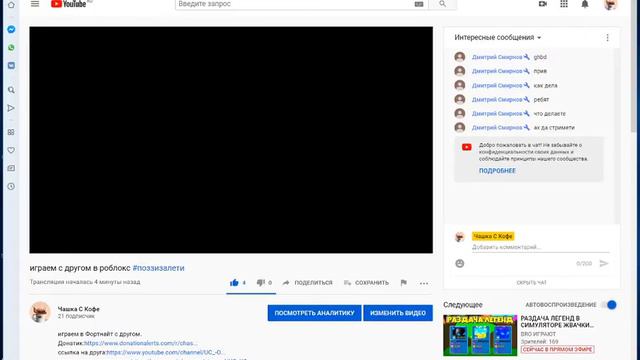
Task: Open the sidebar news icon
Action: tap(11, 168)
